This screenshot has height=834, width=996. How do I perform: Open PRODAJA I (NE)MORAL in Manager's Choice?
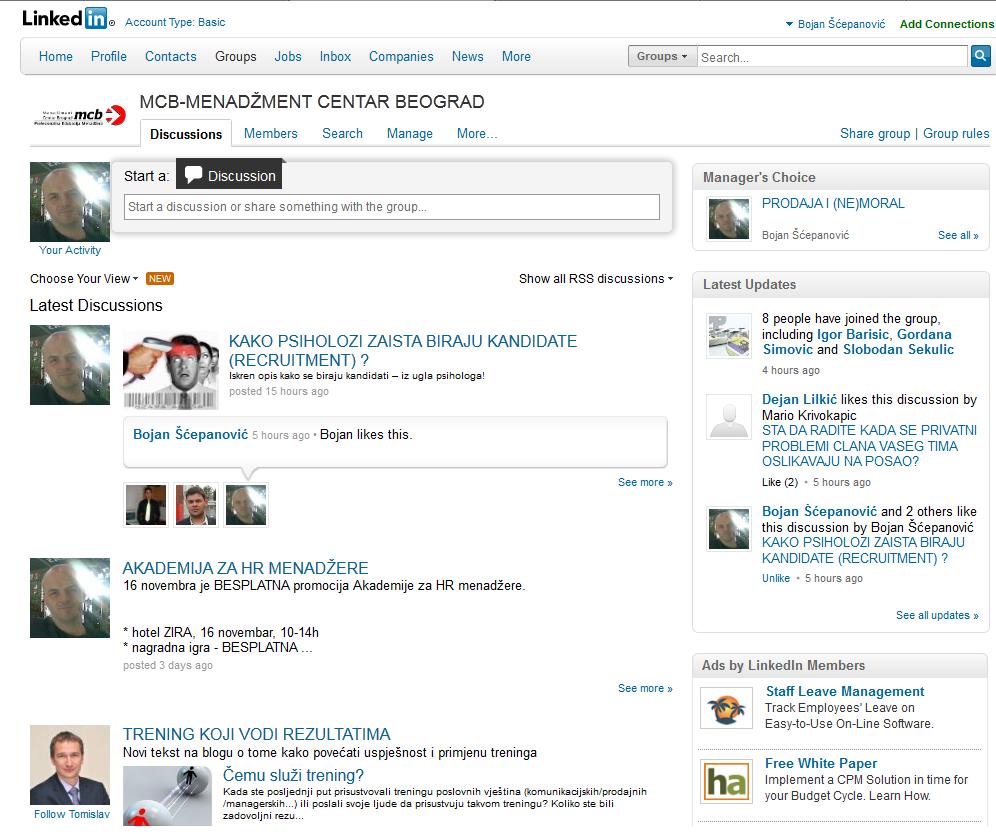tap(833, 203)
